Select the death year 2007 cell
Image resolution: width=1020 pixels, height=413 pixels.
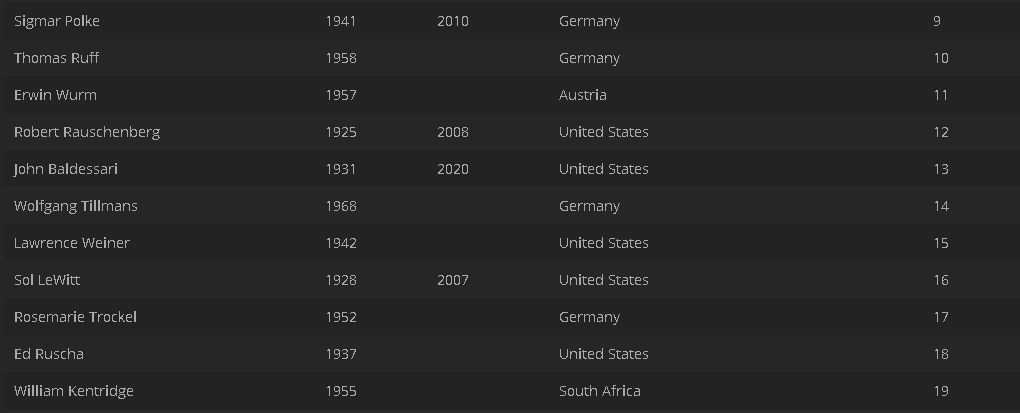pos(453,280)
